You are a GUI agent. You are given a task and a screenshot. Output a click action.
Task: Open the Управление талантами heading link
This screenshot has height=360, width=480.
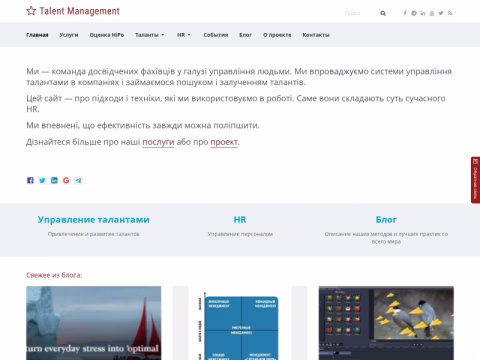coord(94,220)
